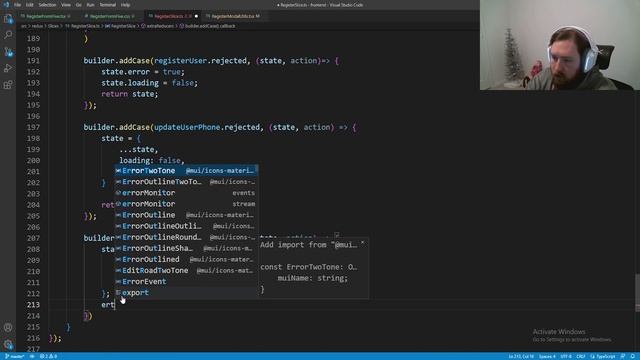Viewport: 640px width, 360px height.
Task: Click the 'return state;' statement
Action: [x=129, y=94]
